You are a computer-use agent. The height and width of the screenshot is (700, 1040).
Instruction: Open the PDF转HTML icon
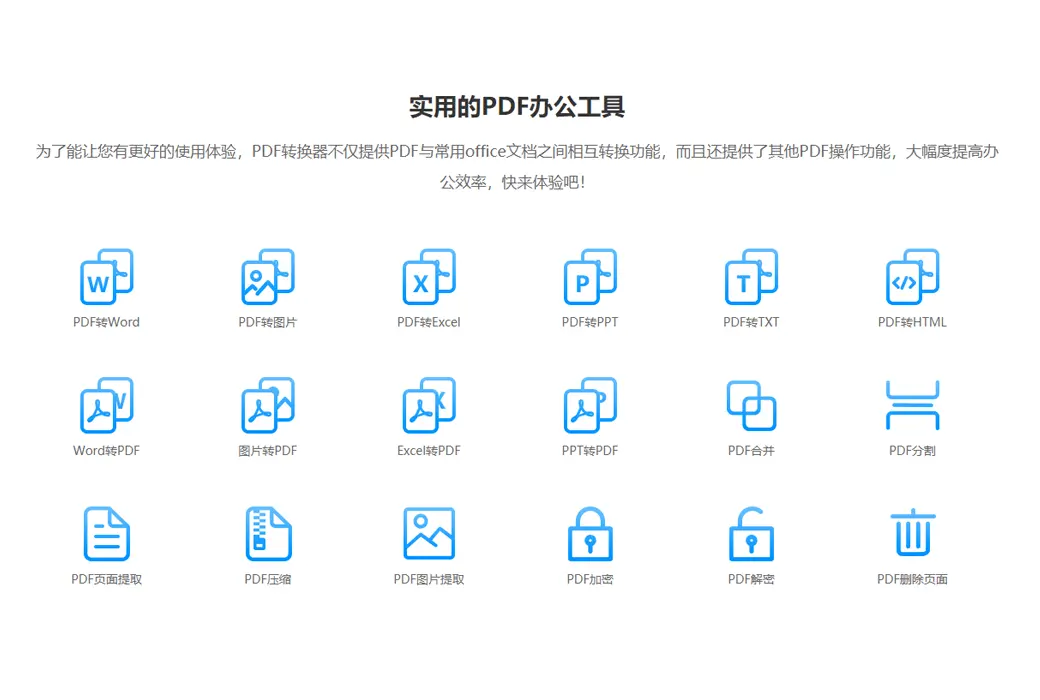tap(913, 277)
